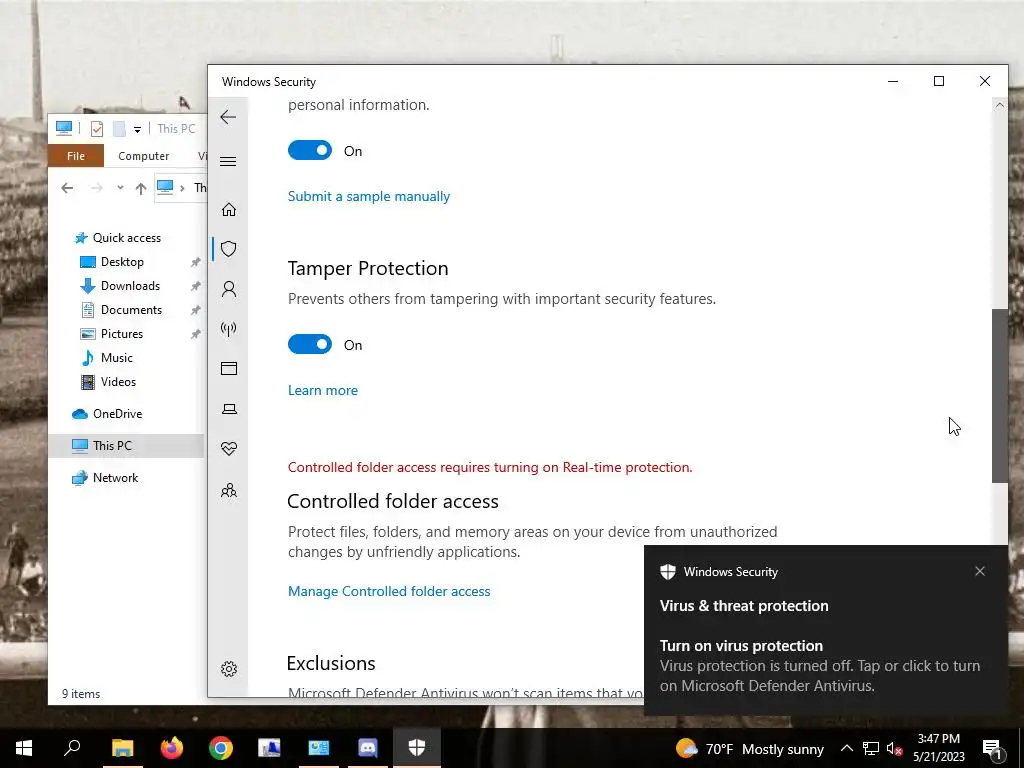Select Quick access in navigation pane
1024x768 pixels.
127,238
